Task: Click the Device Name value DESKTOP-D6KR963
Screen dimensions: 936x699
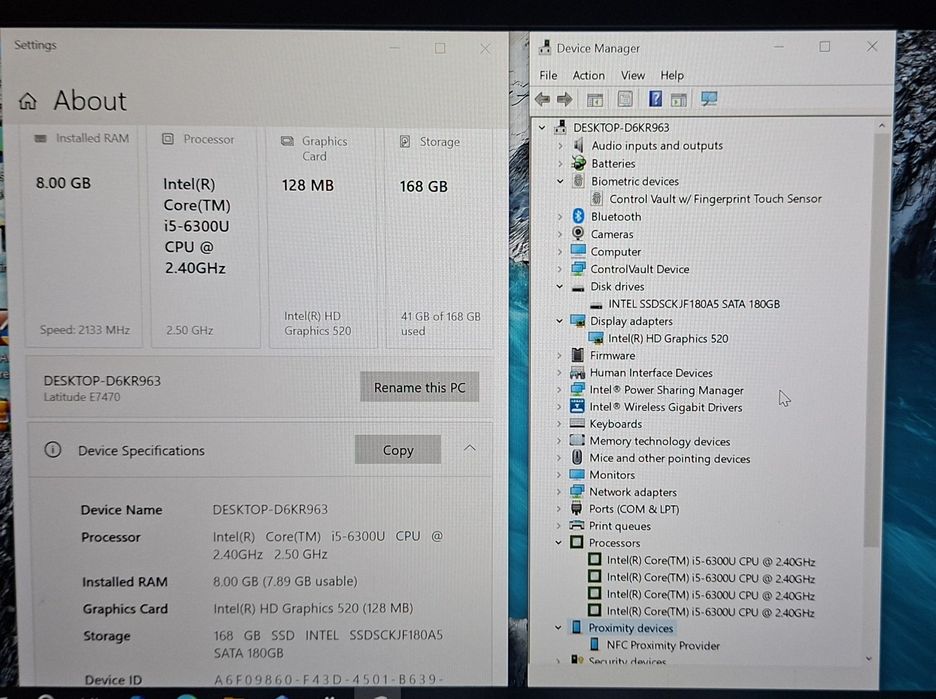Action: click(270, 509)
